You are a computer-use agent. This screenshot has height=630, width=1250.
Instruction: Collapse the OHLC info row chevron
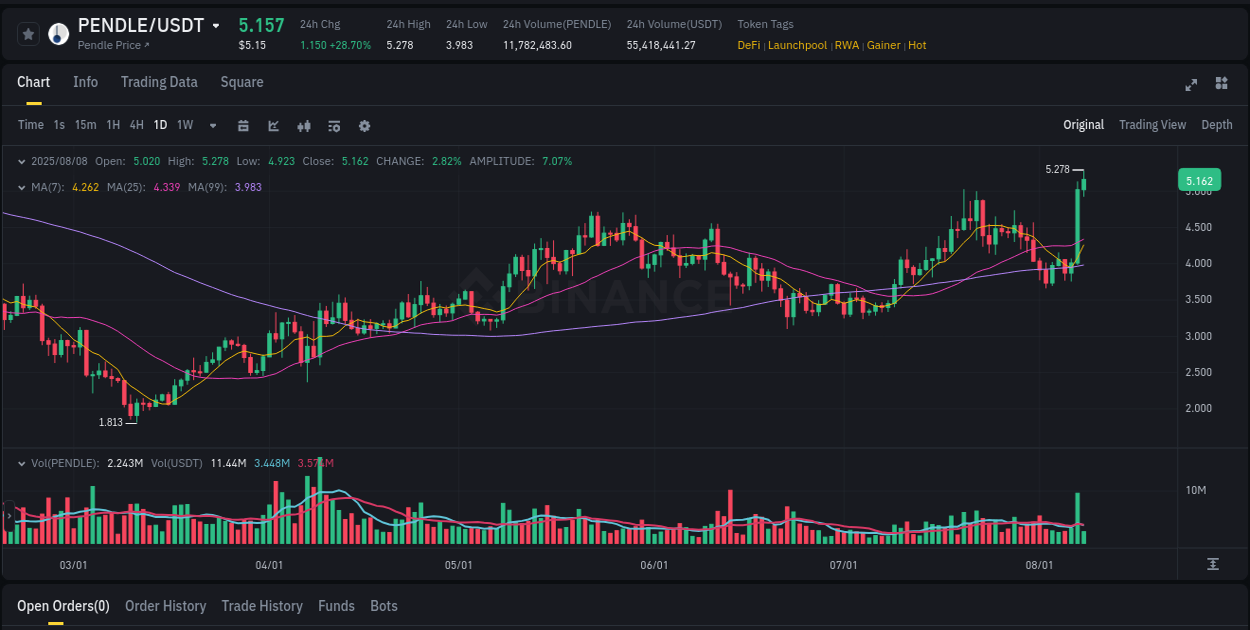(x=22, y=161)
